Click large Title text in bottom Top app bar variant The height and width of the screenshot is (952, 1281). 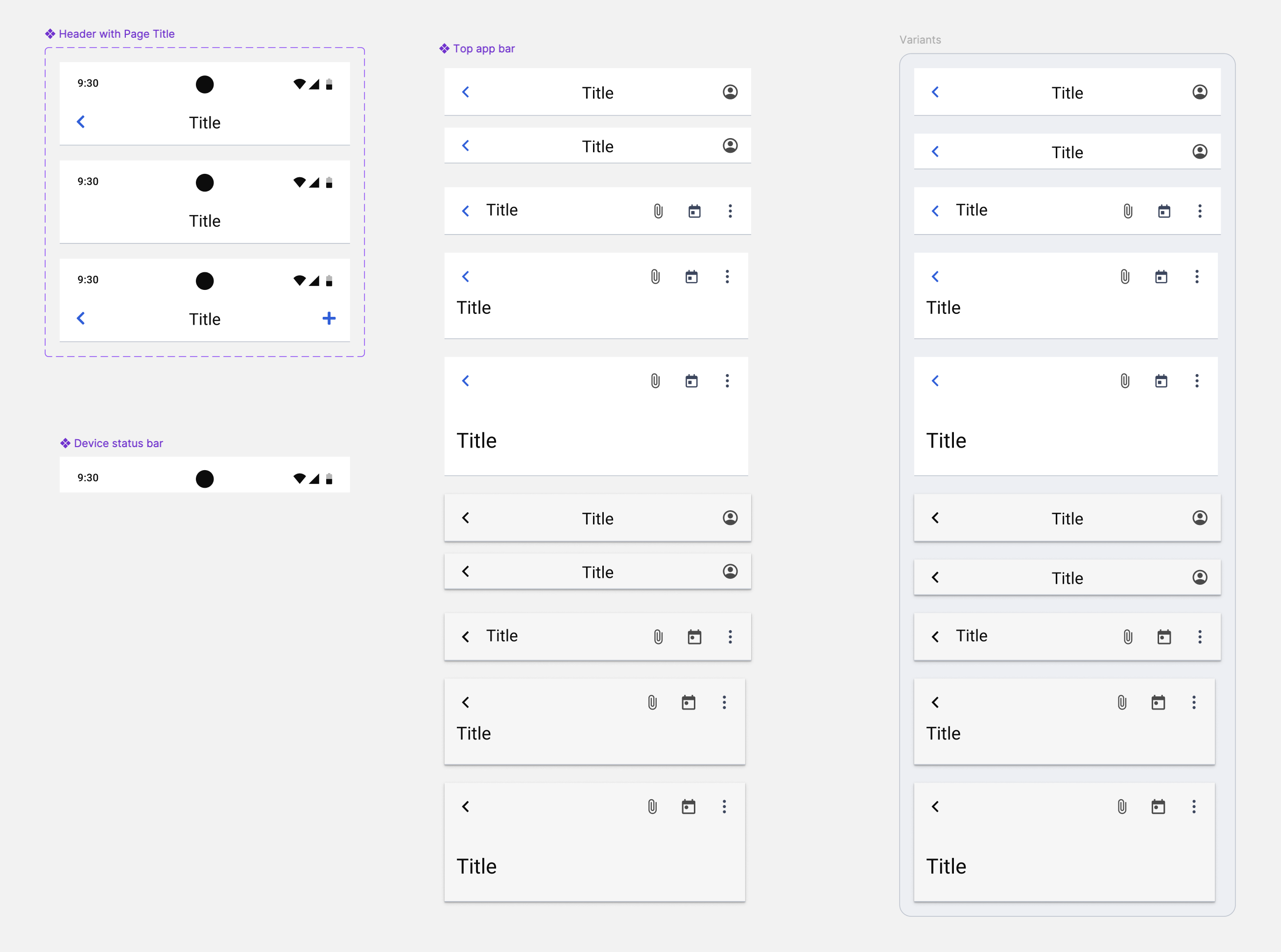476,866
